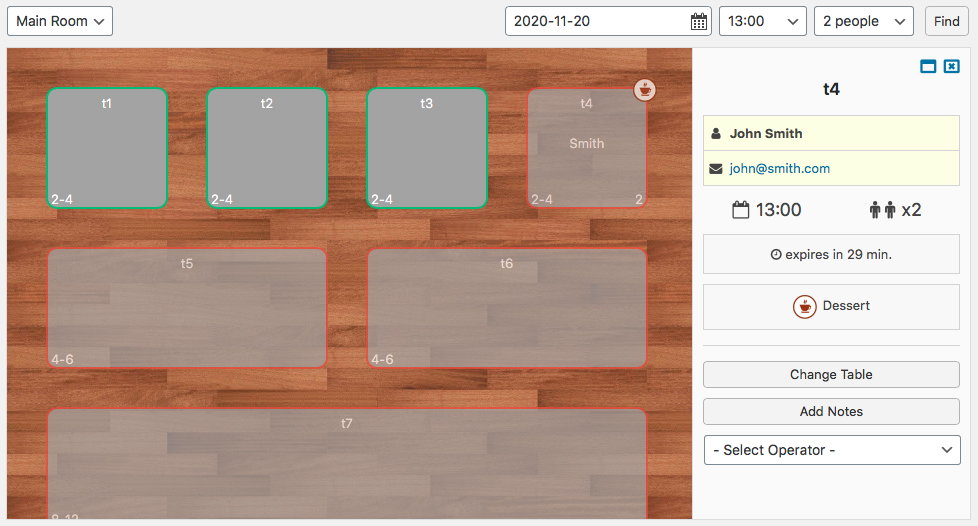This screenshot has height=526, width=978.
Task: Click the two-people guests icon
Action: pyautogui.click(x=883, y=210)
